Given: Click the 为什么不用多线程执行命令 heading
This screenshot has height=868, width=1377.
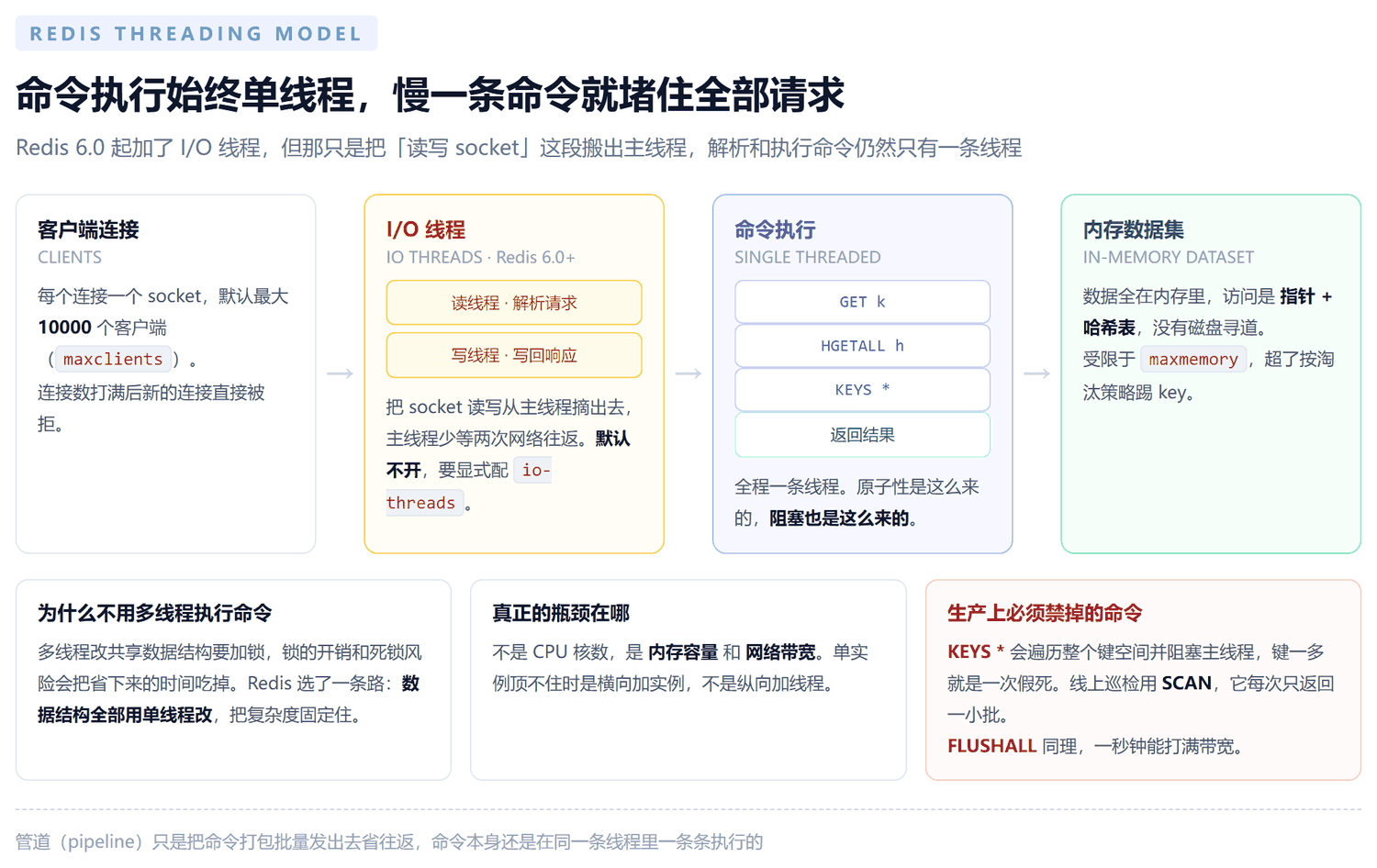Looking at the screenshot, I should tap(155, 613).
